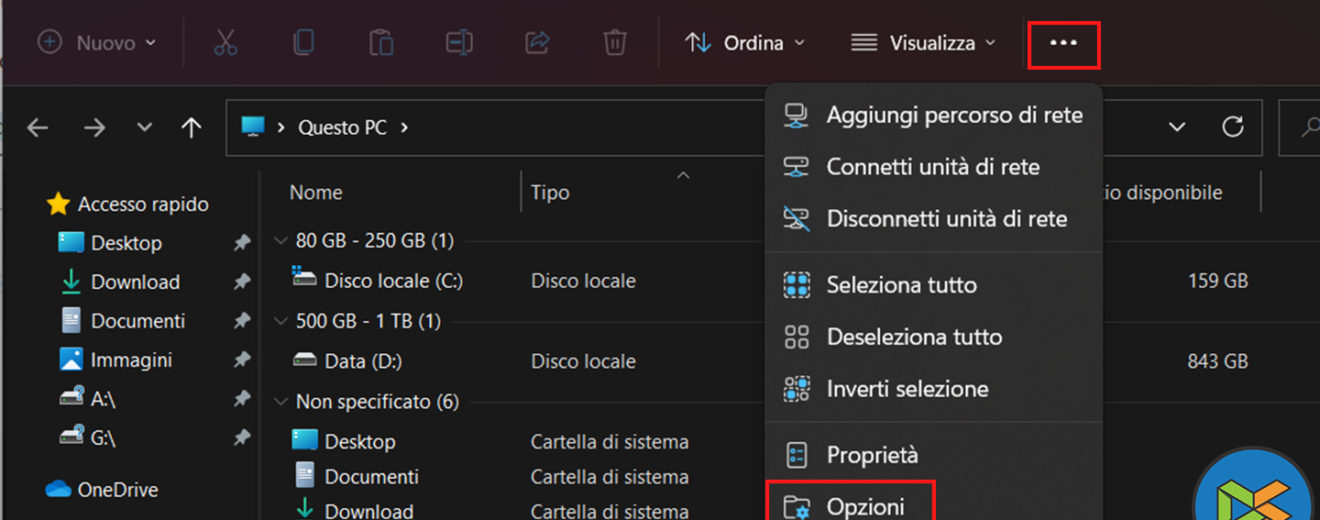Sort by the Nome column header
This screenshot has width=1320, height=520.
[316, 192]
